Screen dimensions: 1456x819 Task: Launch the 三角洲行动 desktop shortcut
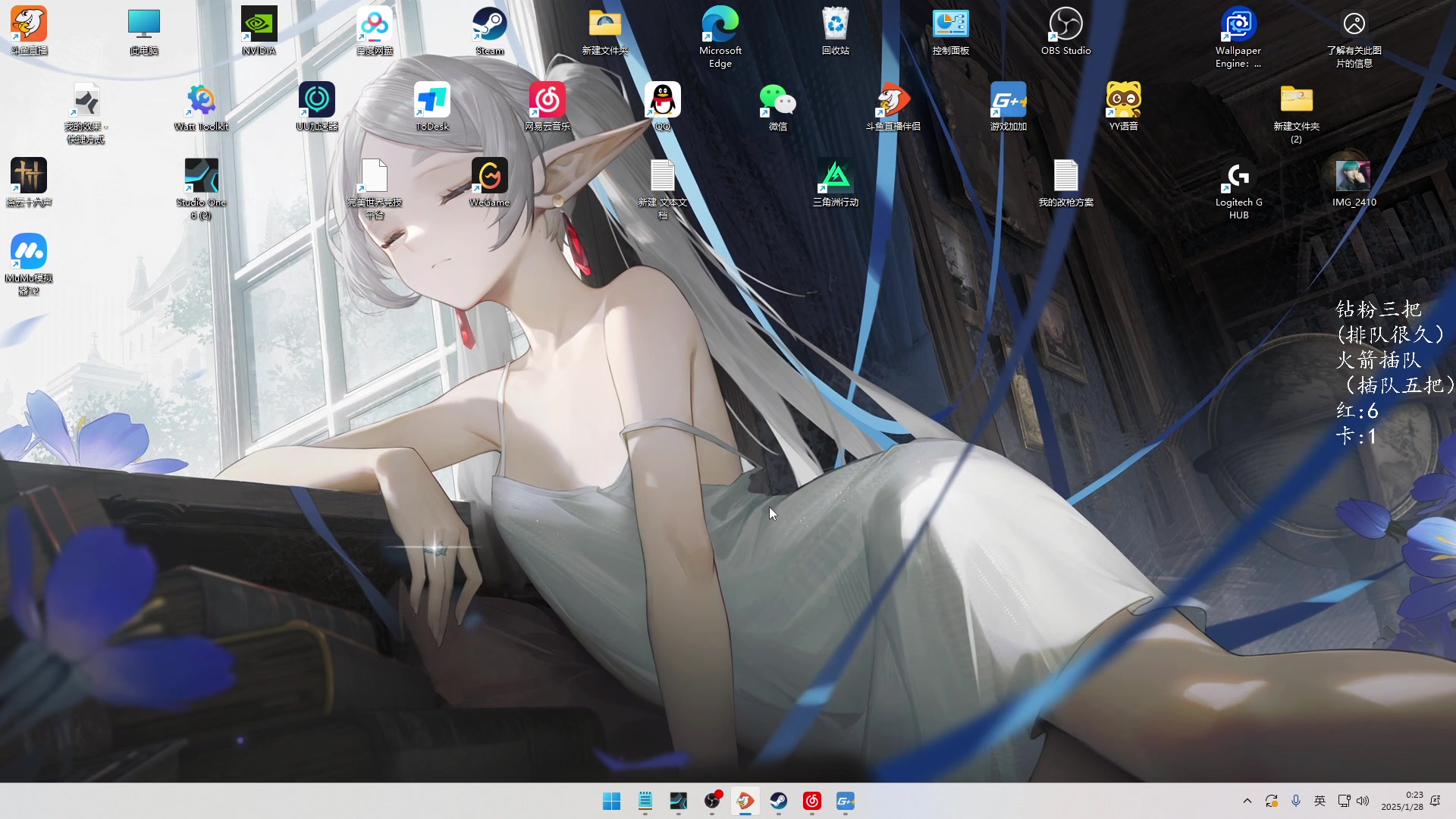click(x=836, y=183)
